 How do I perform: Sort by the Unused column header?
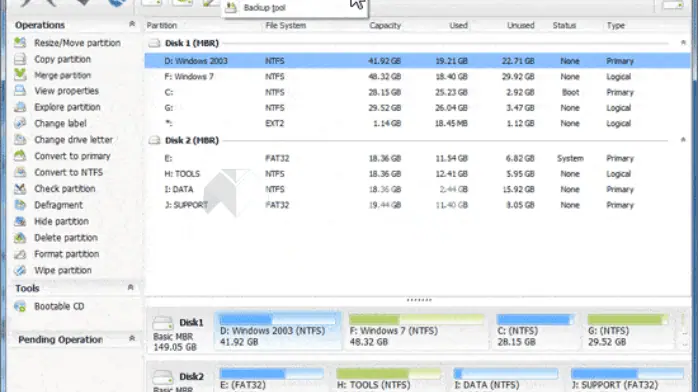520,25
